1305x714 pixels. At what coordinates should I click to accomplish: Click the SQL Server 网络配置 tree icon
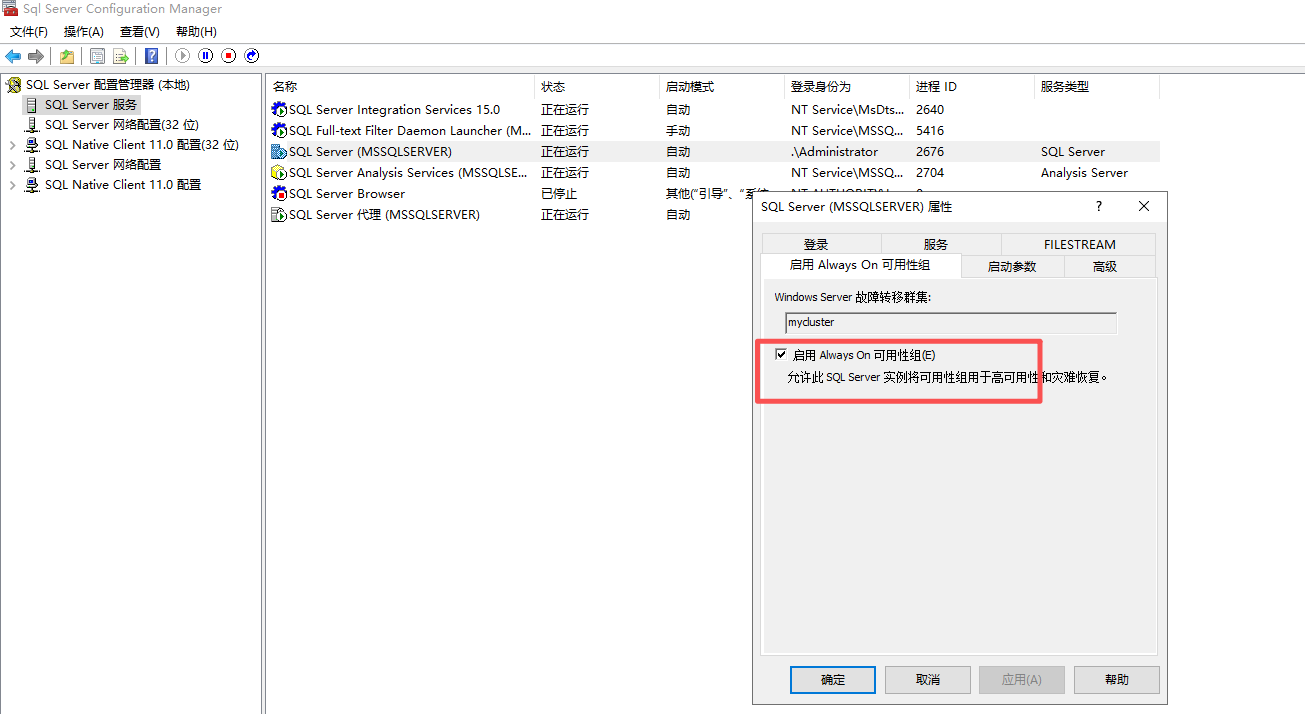(x=32, y=165)
